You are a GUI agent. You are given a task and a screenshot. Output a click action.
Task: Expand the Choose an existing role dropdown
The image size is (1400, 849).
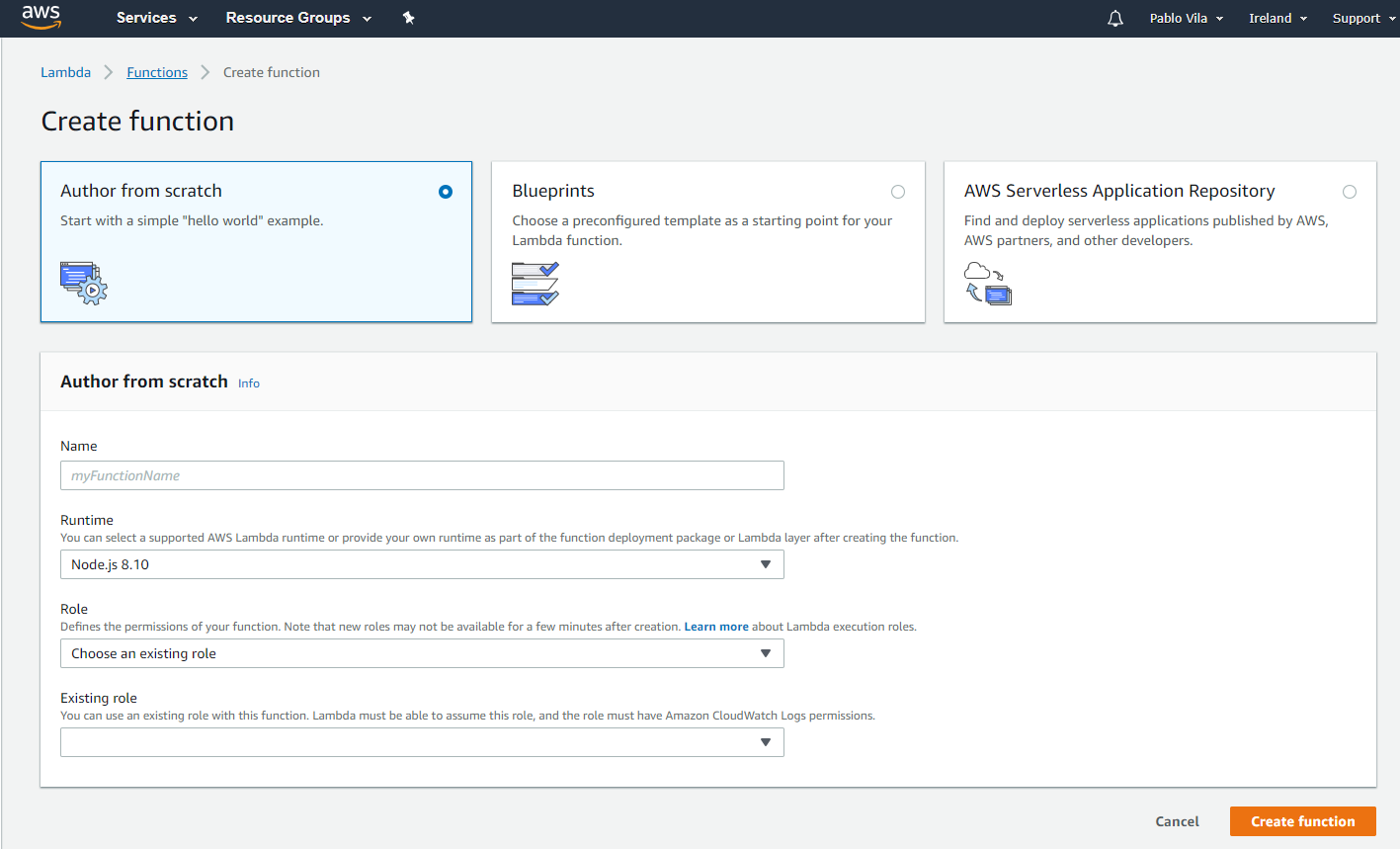422,653
